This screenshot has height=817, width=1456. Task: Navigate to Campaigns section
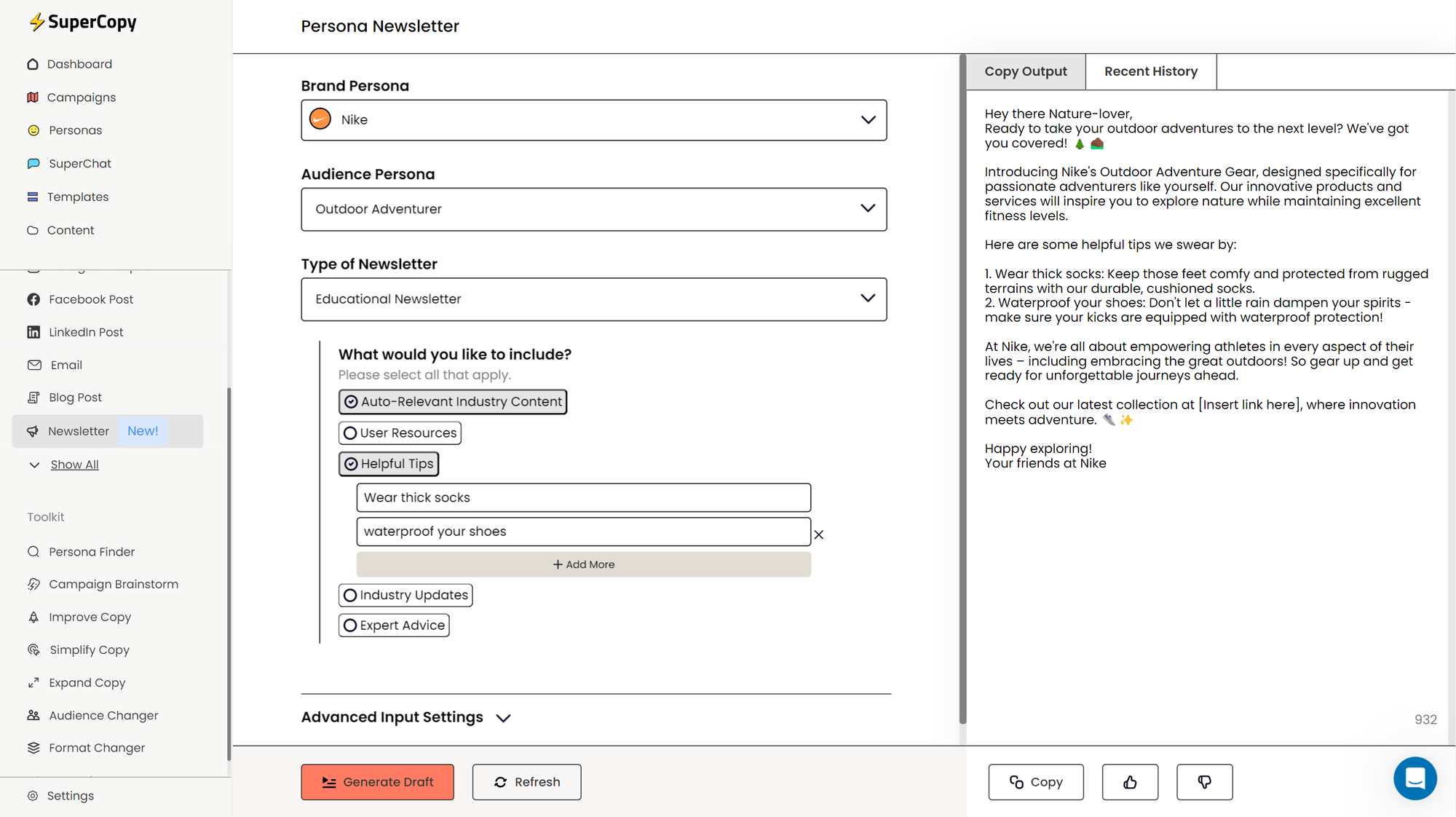click(x=82, y=97)
